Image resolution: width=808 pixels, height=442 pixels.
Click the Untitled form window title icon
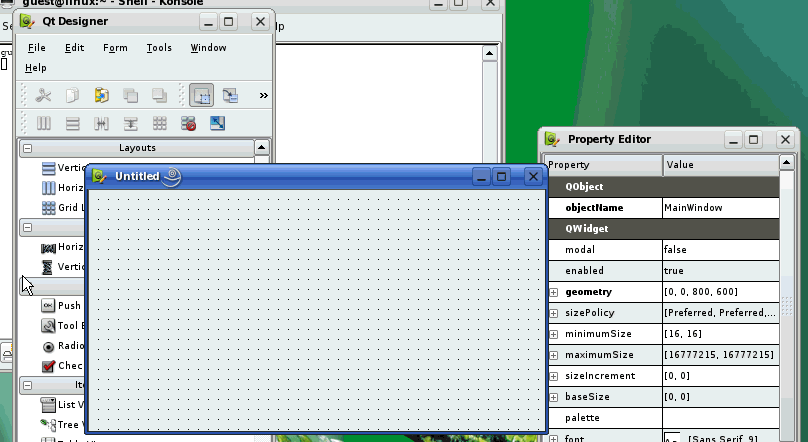point(99,177)
